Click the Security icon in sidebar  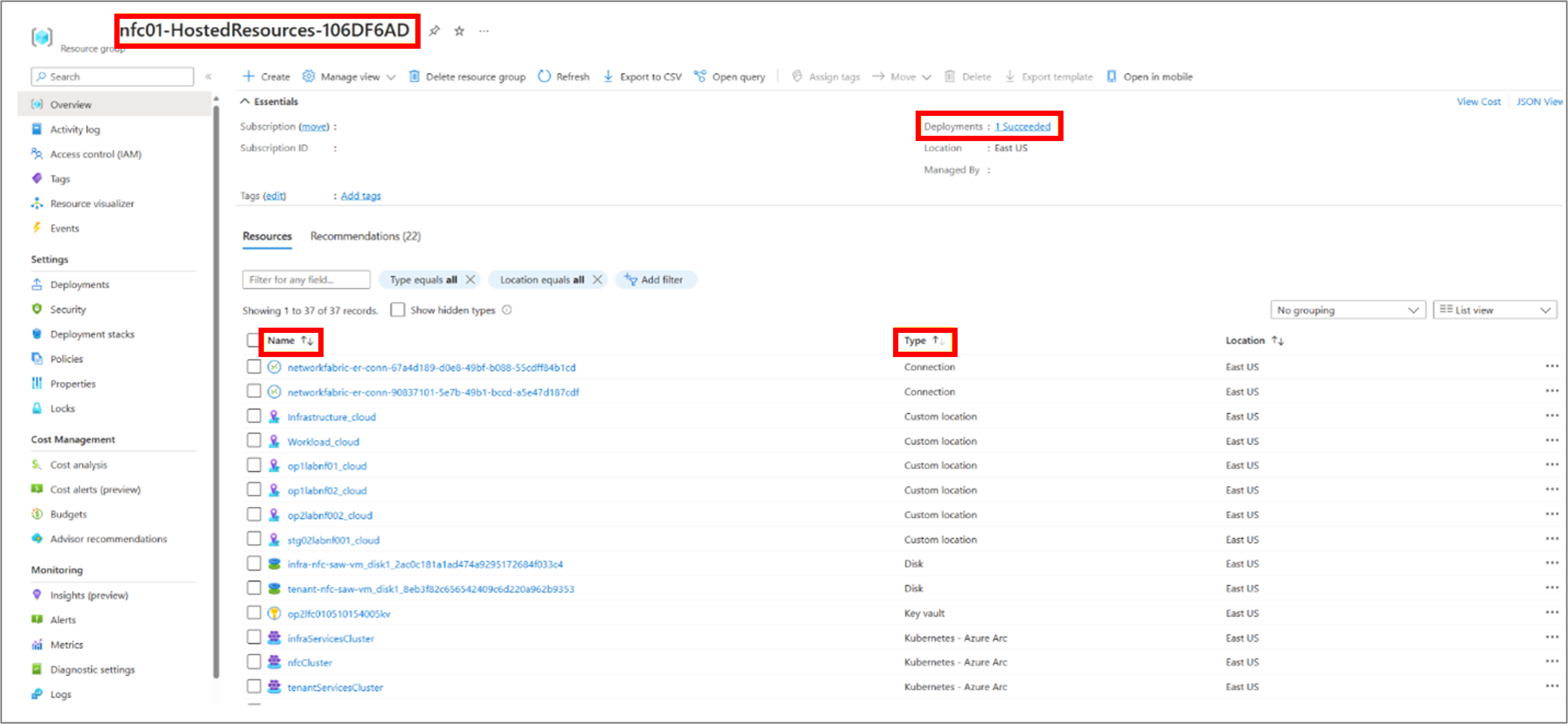click(x=37, y=309)
